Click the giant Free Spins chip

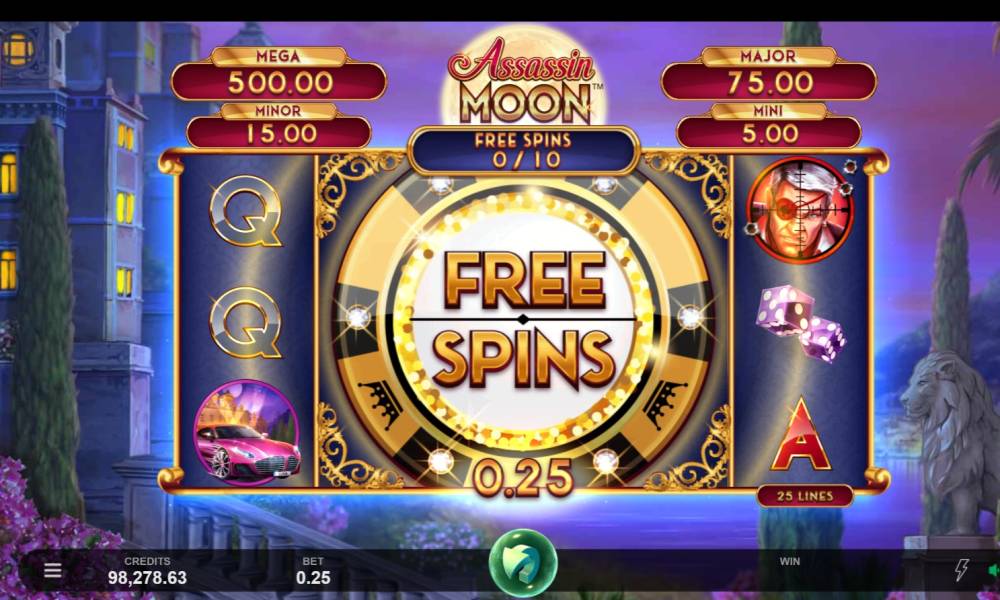click(523, 319)
